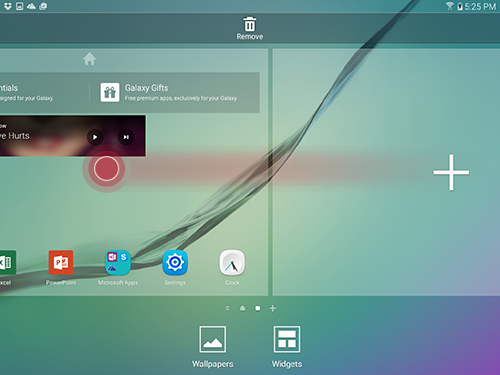Tap the Remove trash can icon
This screenshot has width=500, height=375.
click(x=249, y=24)
